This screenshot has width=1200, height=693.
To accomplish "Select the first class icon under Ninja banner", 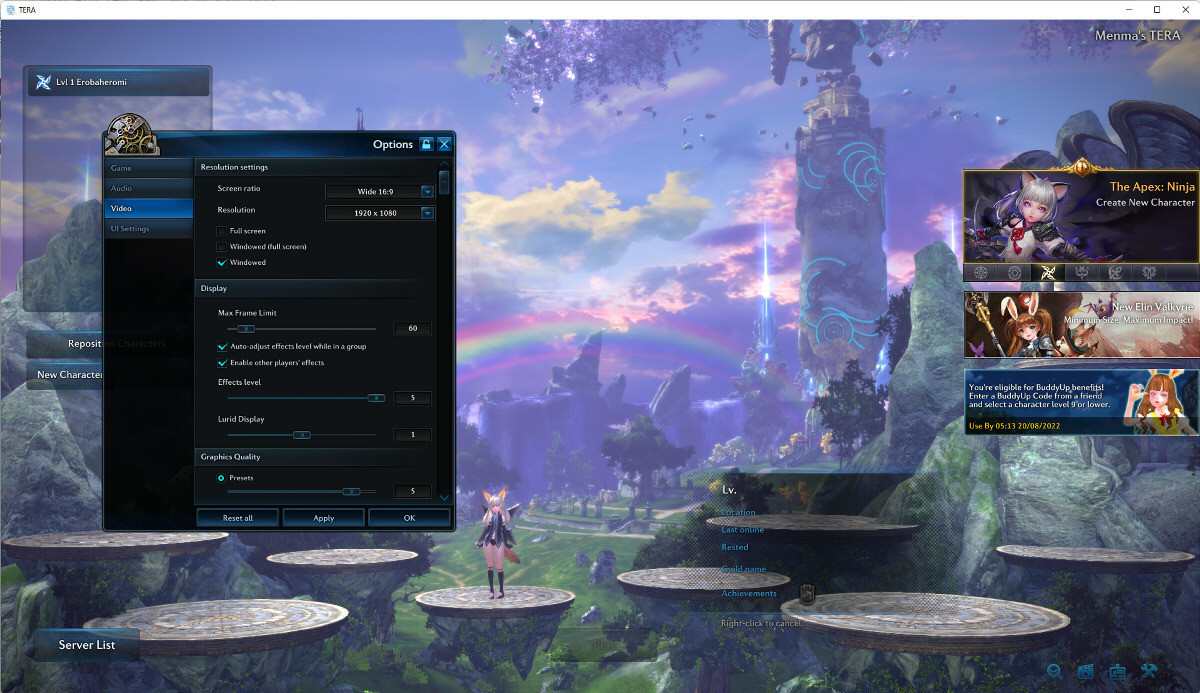I will point(982,272).
